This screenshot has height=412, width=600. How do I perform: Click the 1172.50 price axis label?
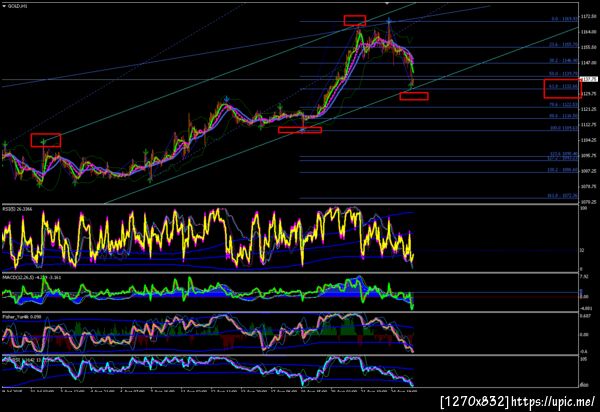(589, 16)
